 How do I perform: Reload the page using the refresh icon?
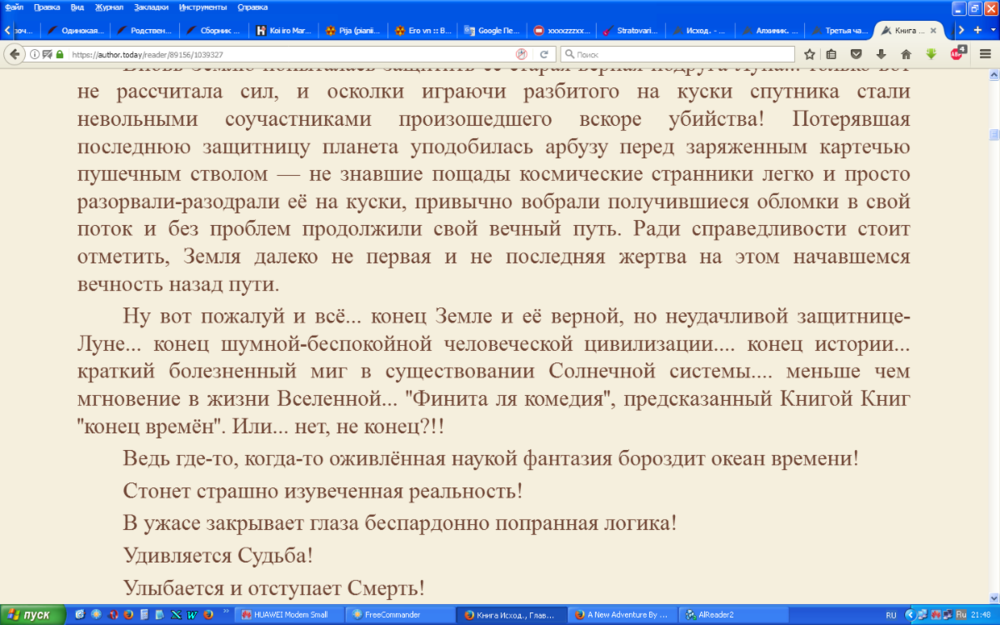click(x=544, y=53)
